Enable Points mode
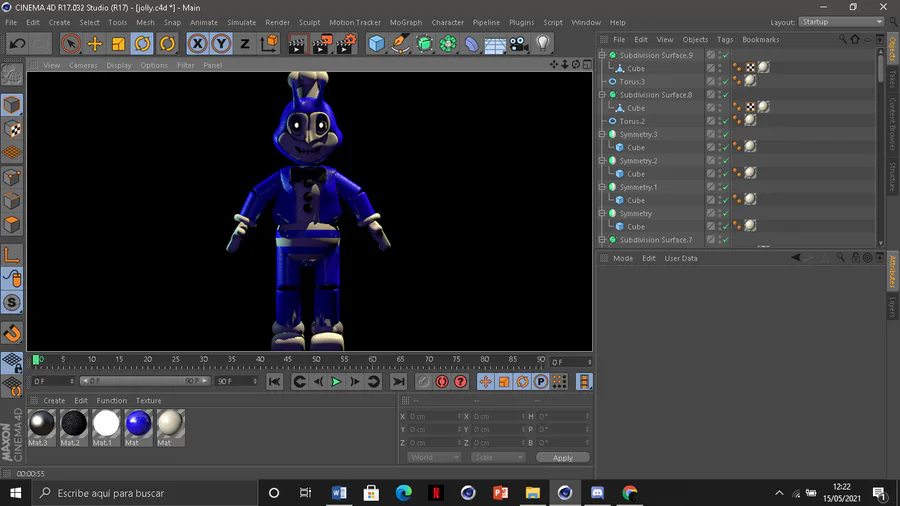Image resolution: width=900 pixels, height=506 pixels. click(x=11, y=177)
